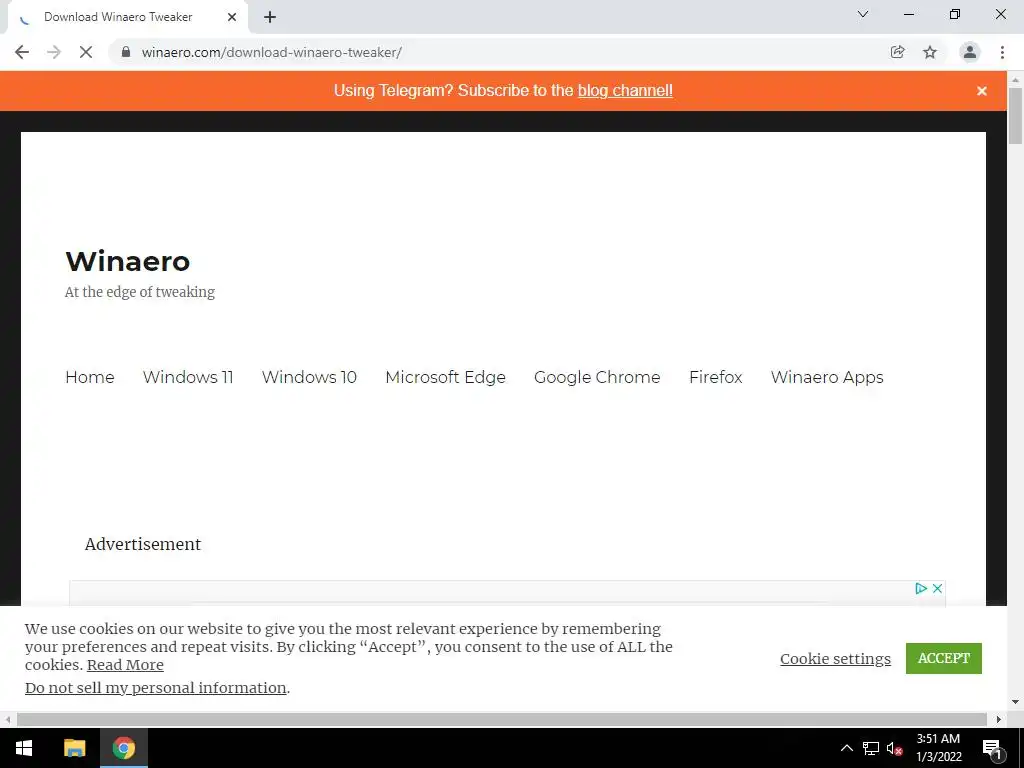Bookmark this page with the star icon
The height and width of the screenshot is (768, 1024).
[930, 52]
